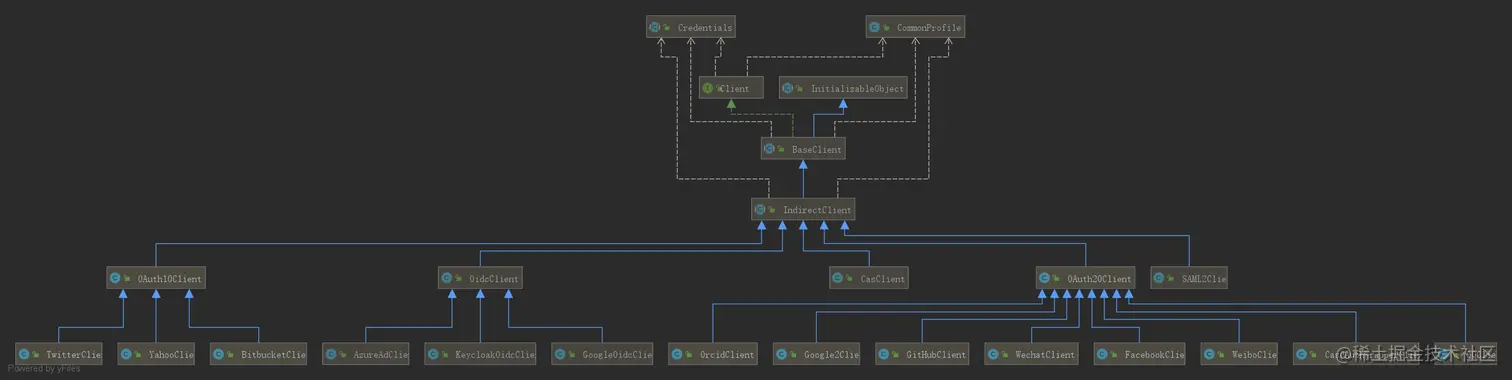Click the green interface icon on Client

[707, 88]
